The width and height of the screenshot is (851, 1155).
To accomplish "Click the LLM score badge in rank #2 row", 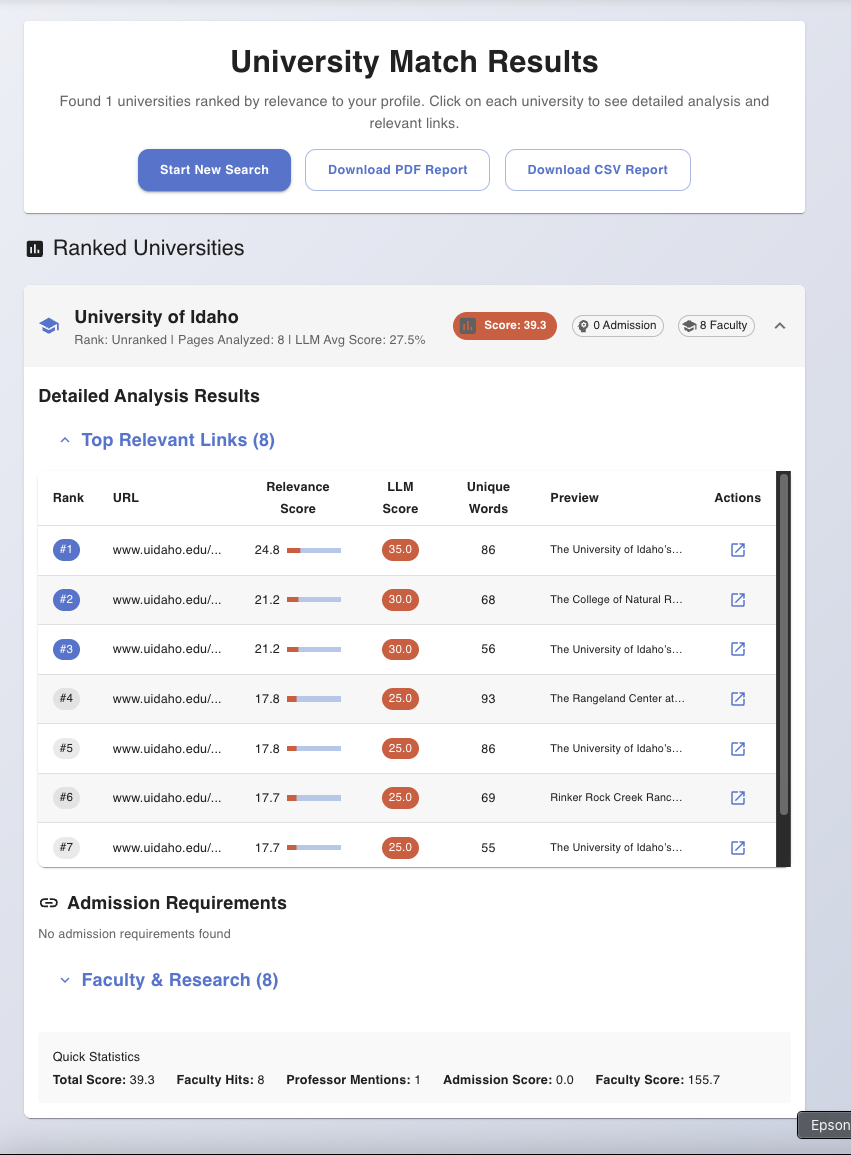I will click(400, 600).
